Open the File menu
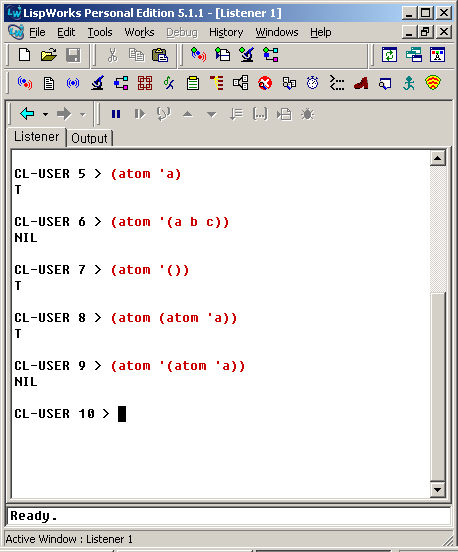The image size is (458, 552). click(37, 32)
